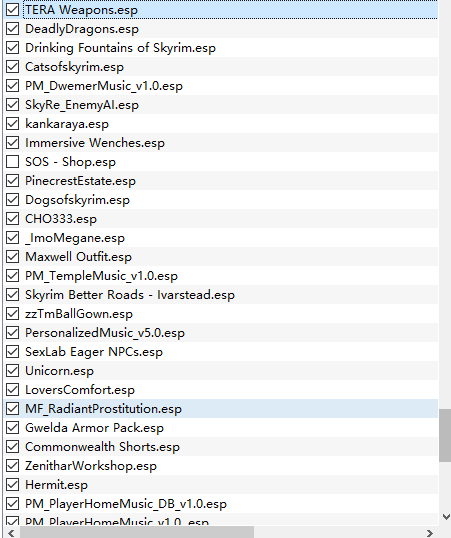Select kankaraya.esp list entry

[x=67, y=124]
